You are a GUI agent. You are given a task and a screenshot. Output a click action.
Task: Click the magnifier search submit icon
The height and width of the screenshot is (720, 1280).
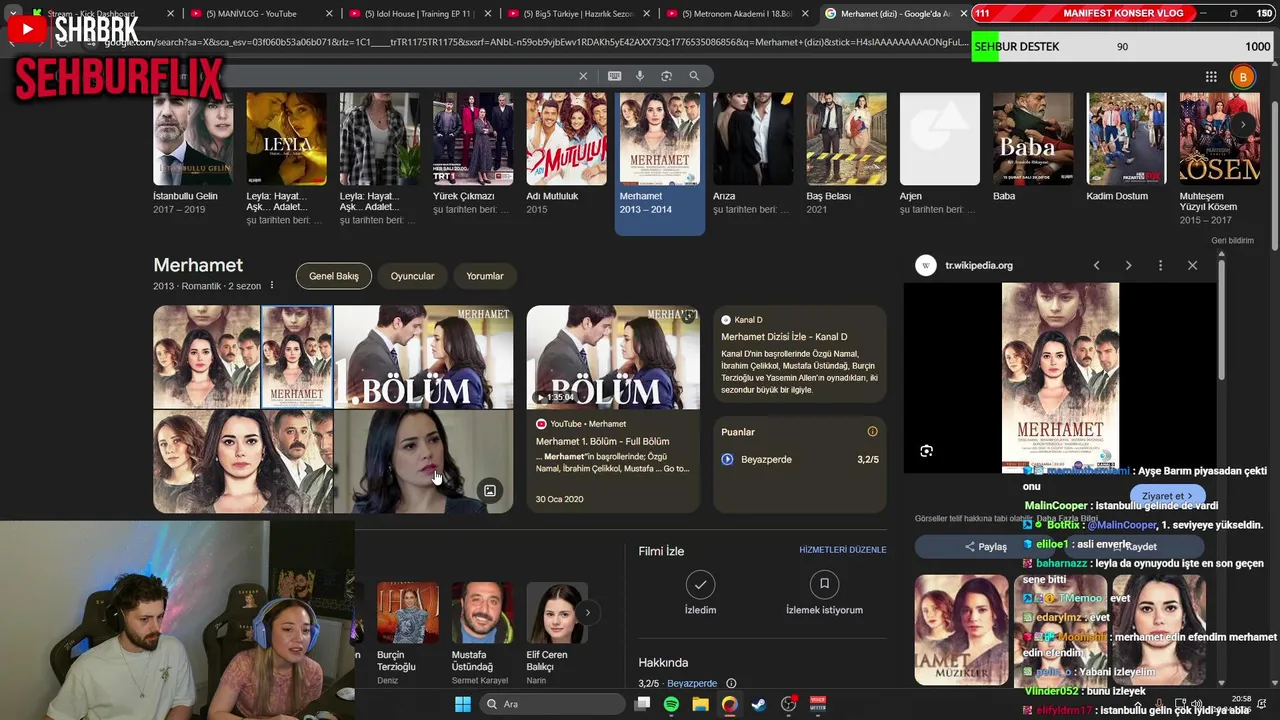pyautogui.click(x=694, y=76)
